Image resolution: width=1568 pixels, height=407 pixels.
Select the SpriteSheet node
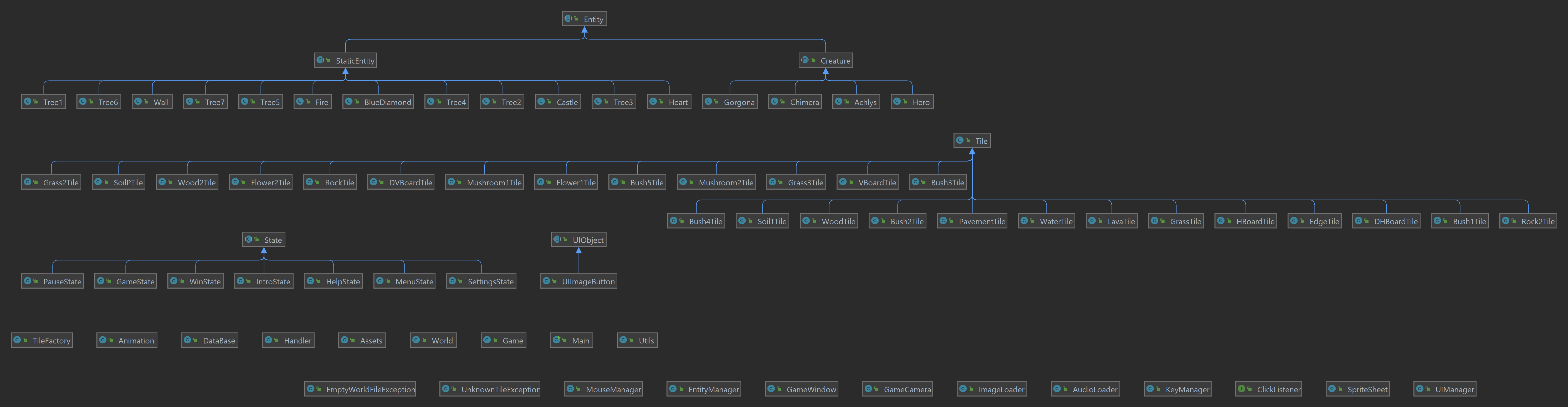click(1358, 389)
